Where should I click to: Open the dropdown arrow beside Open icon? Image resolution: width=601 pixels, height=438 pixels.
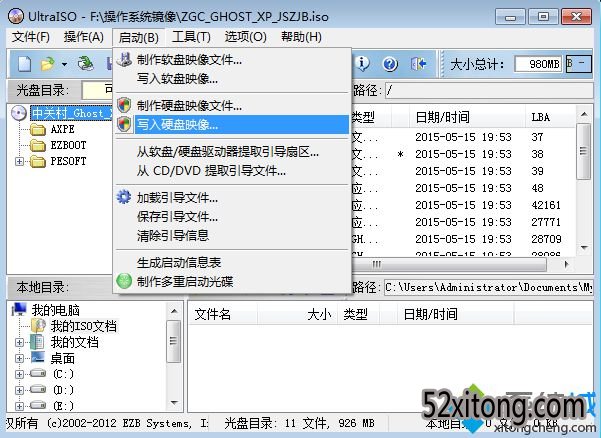(64, 64)
